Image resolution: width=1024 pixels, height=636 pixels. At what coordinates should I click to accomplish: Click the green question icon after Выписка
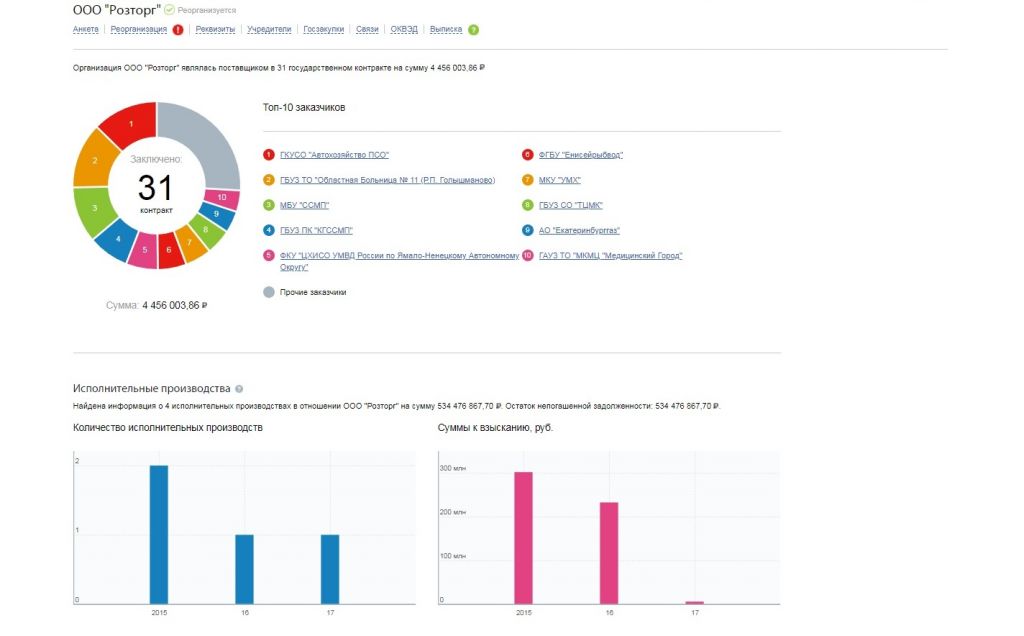click(473, 30)
